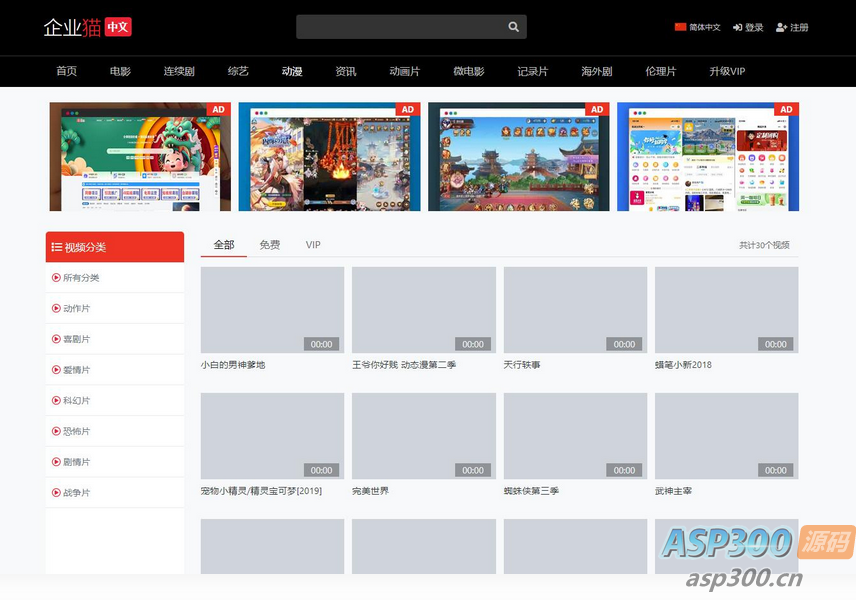Go to 升级VIP in navigation bar

click(x=727, y=71)
